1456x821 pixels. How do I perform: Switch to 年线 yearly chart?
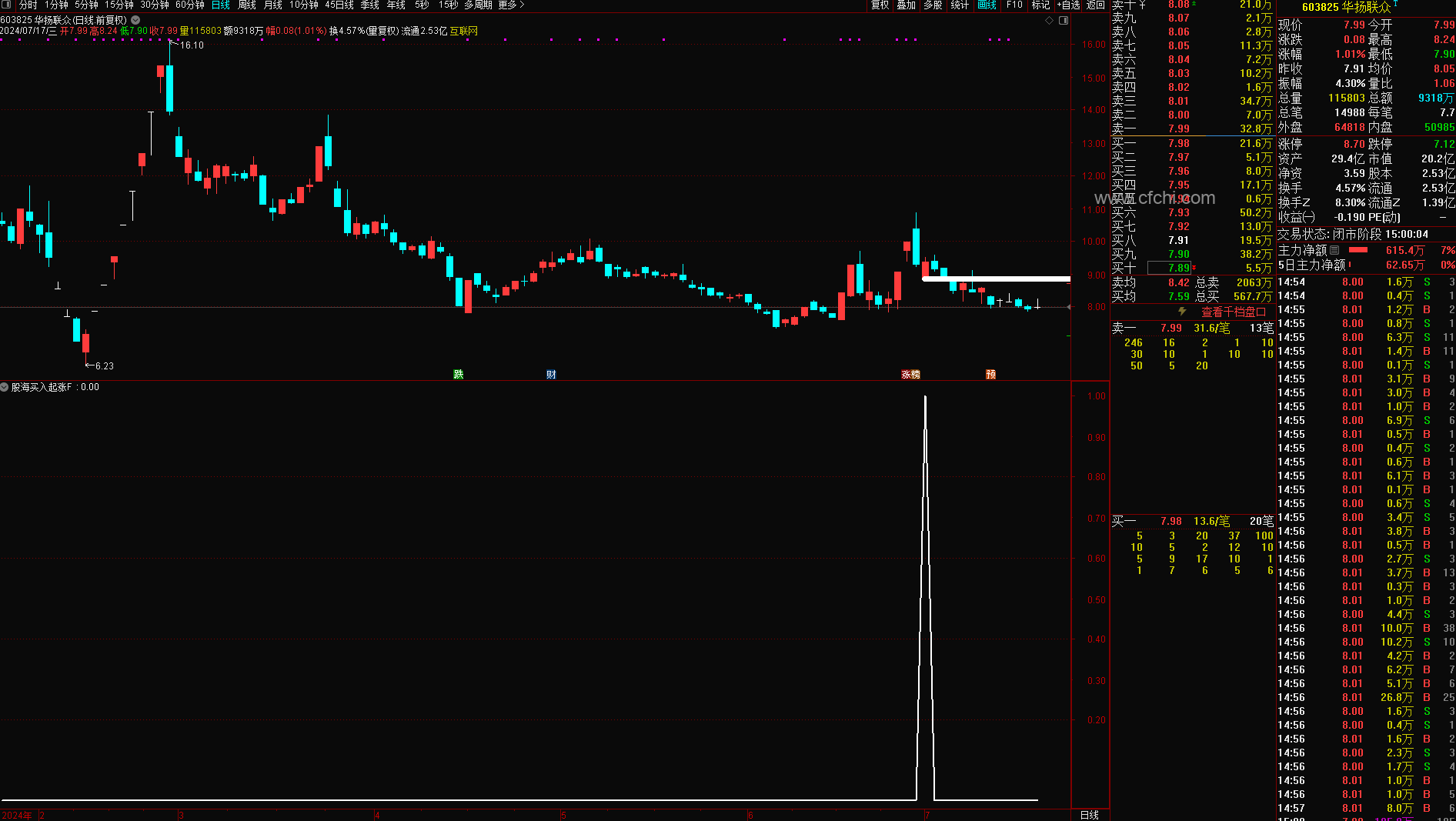(x=396, y=5)
